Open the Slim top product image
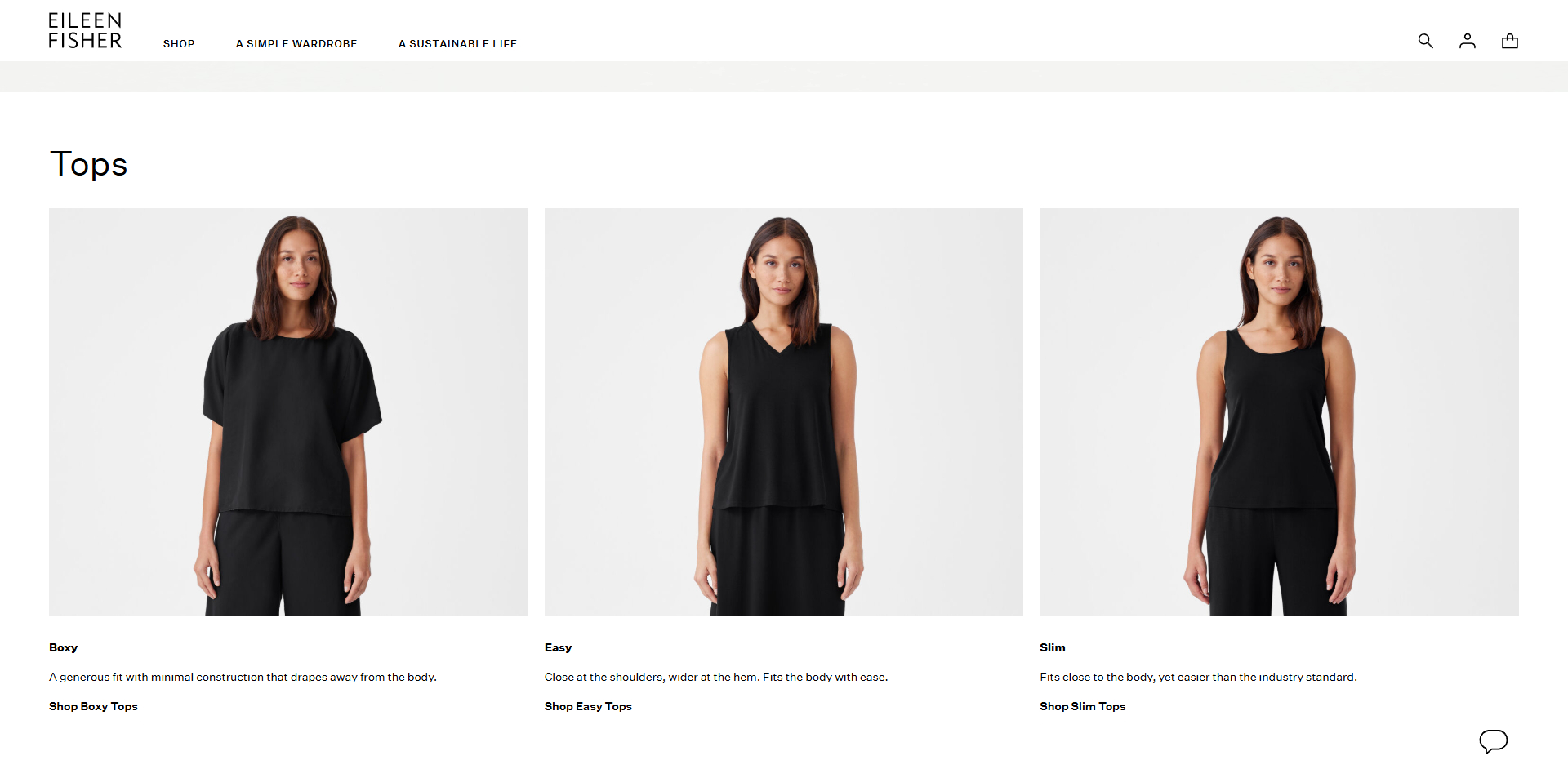Image resolution: width=1568 pixels, height=778 pixels. [x=1279, y=411]
